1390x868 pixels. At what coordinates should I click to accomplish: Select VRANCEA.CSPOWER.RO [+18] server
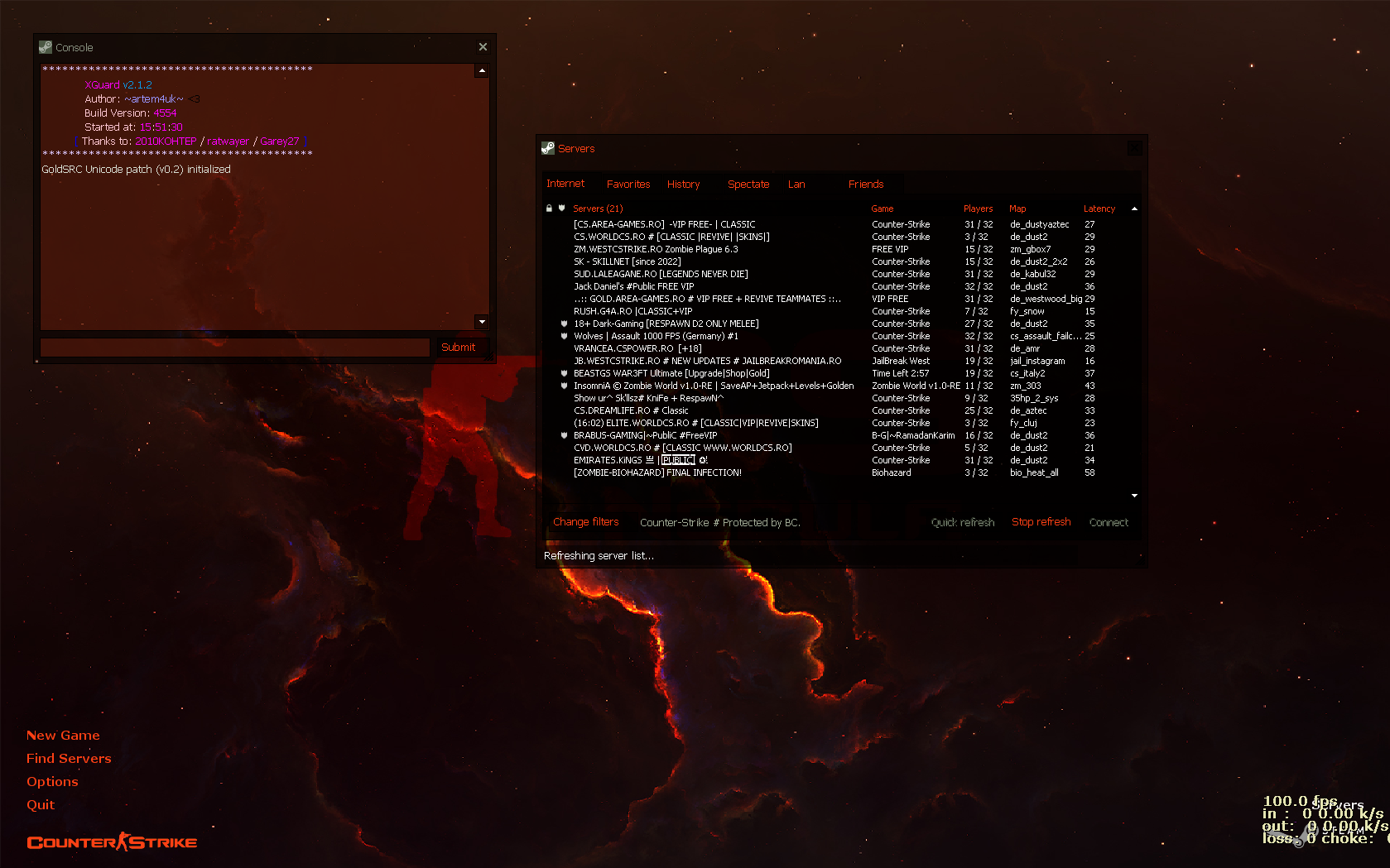pyautogui.click(x=836, y=348)
